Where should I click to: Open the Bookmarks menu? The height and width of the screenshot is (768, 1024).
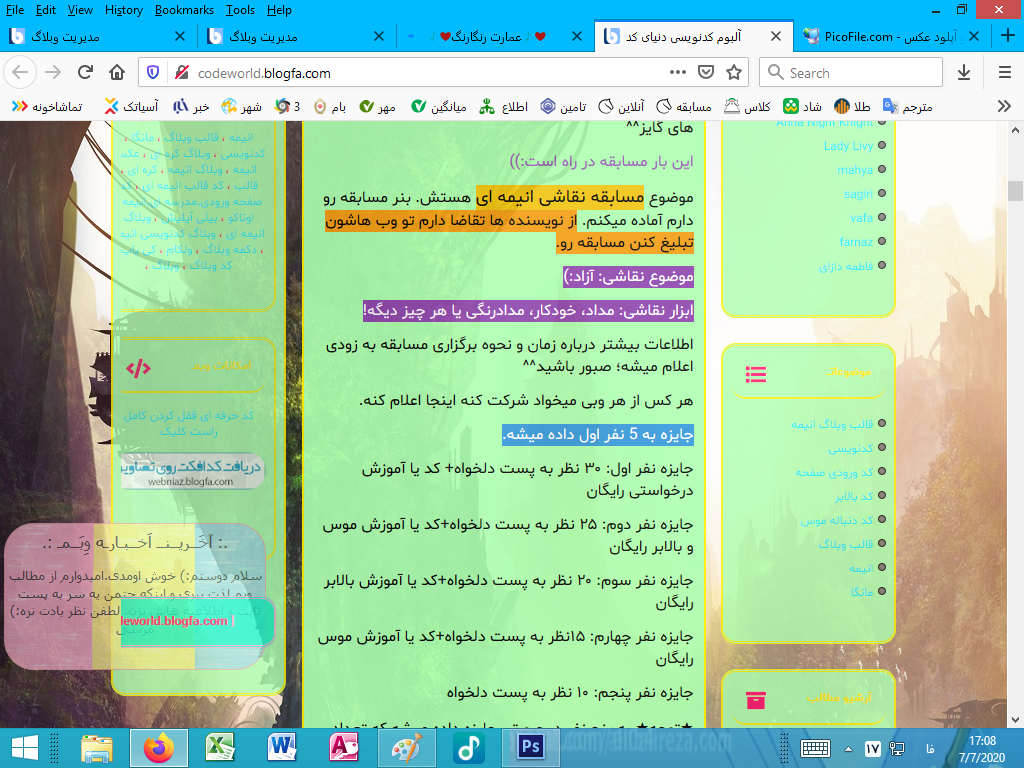tap(184, 10)
